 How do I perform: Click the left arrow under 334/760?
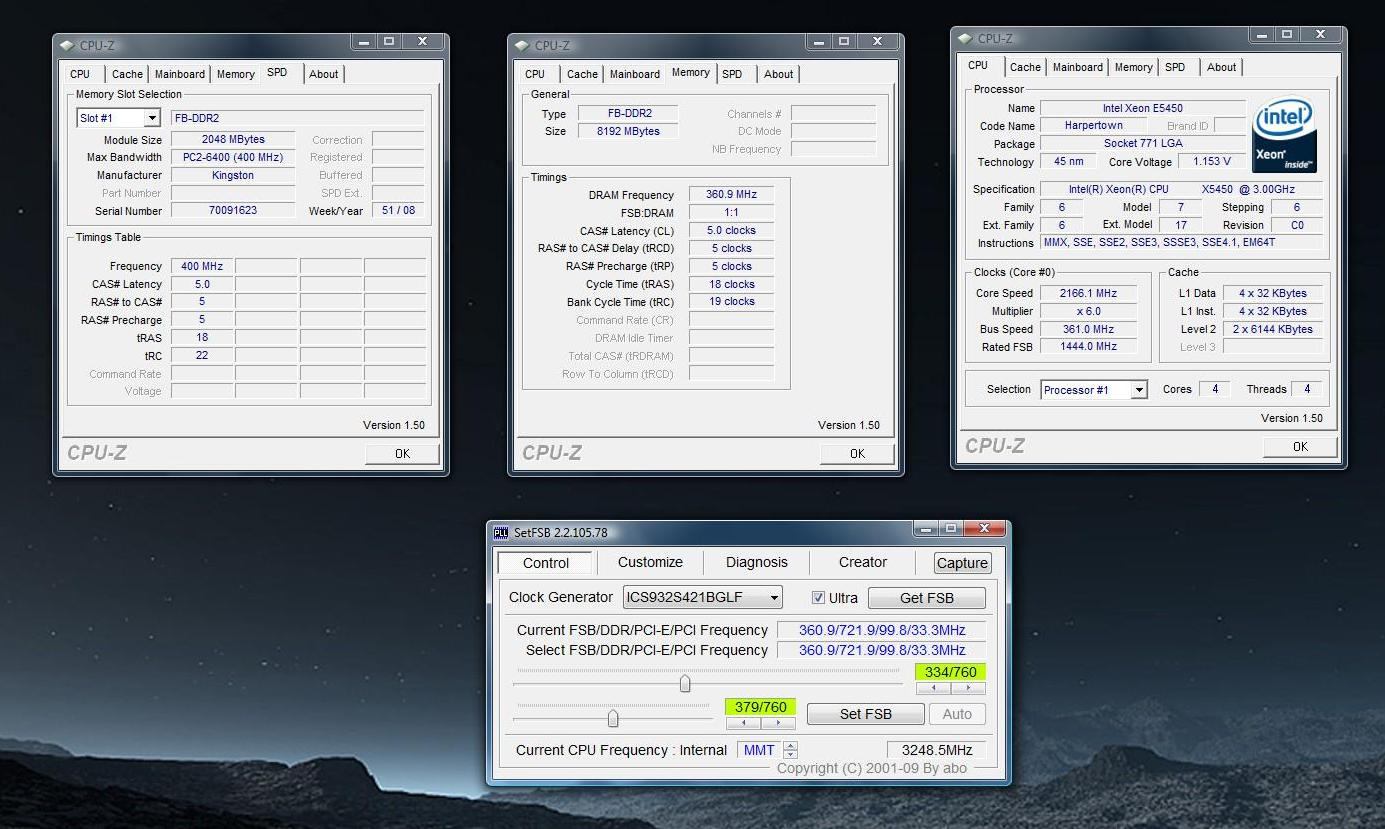click(x=933, y=688)
